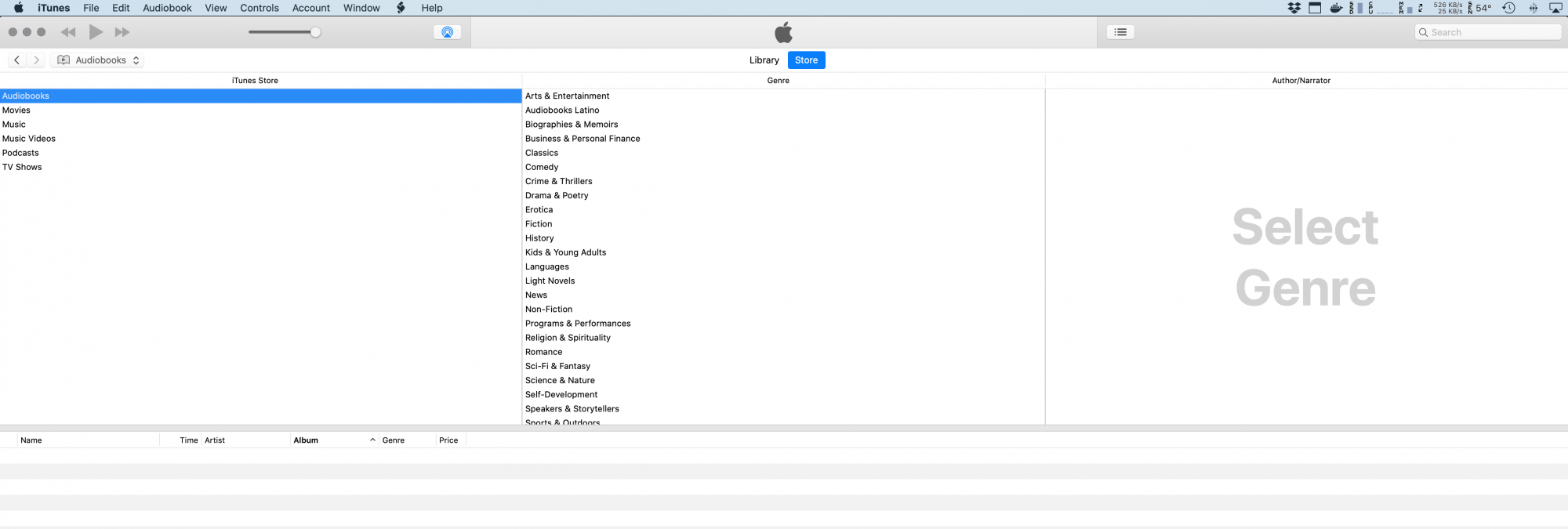
Task: Select Music Videos in the iTunes Store list
Action: [260, 139]
